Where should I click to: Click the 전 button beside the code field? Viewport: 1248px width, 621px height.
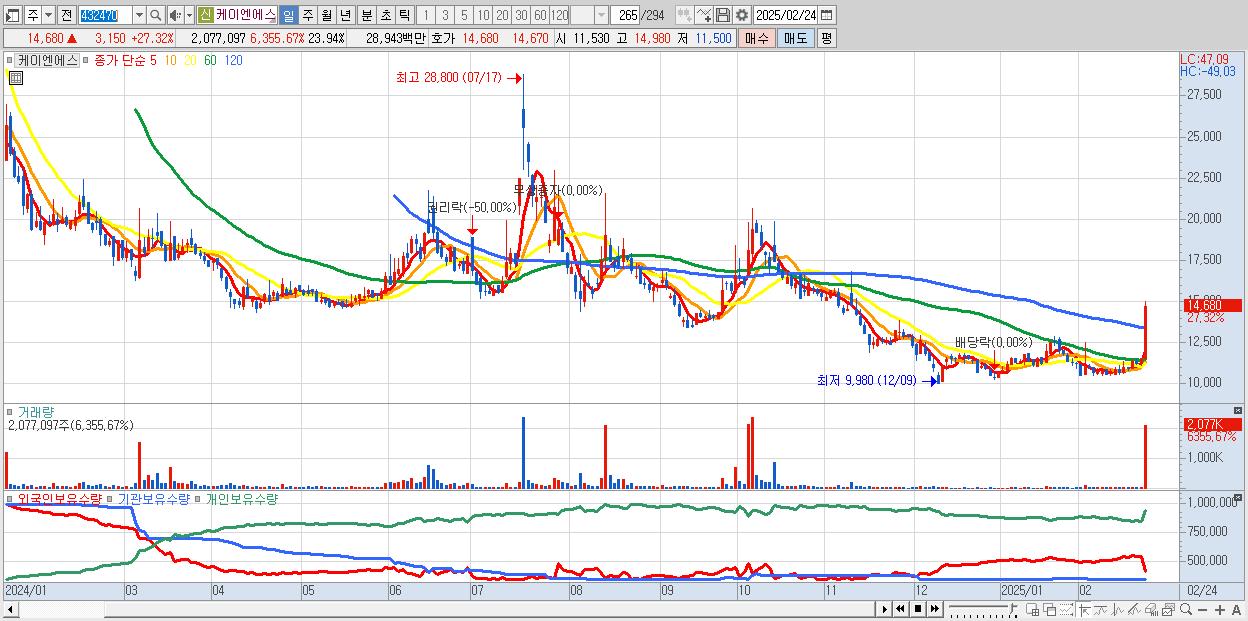click(66, 15)
